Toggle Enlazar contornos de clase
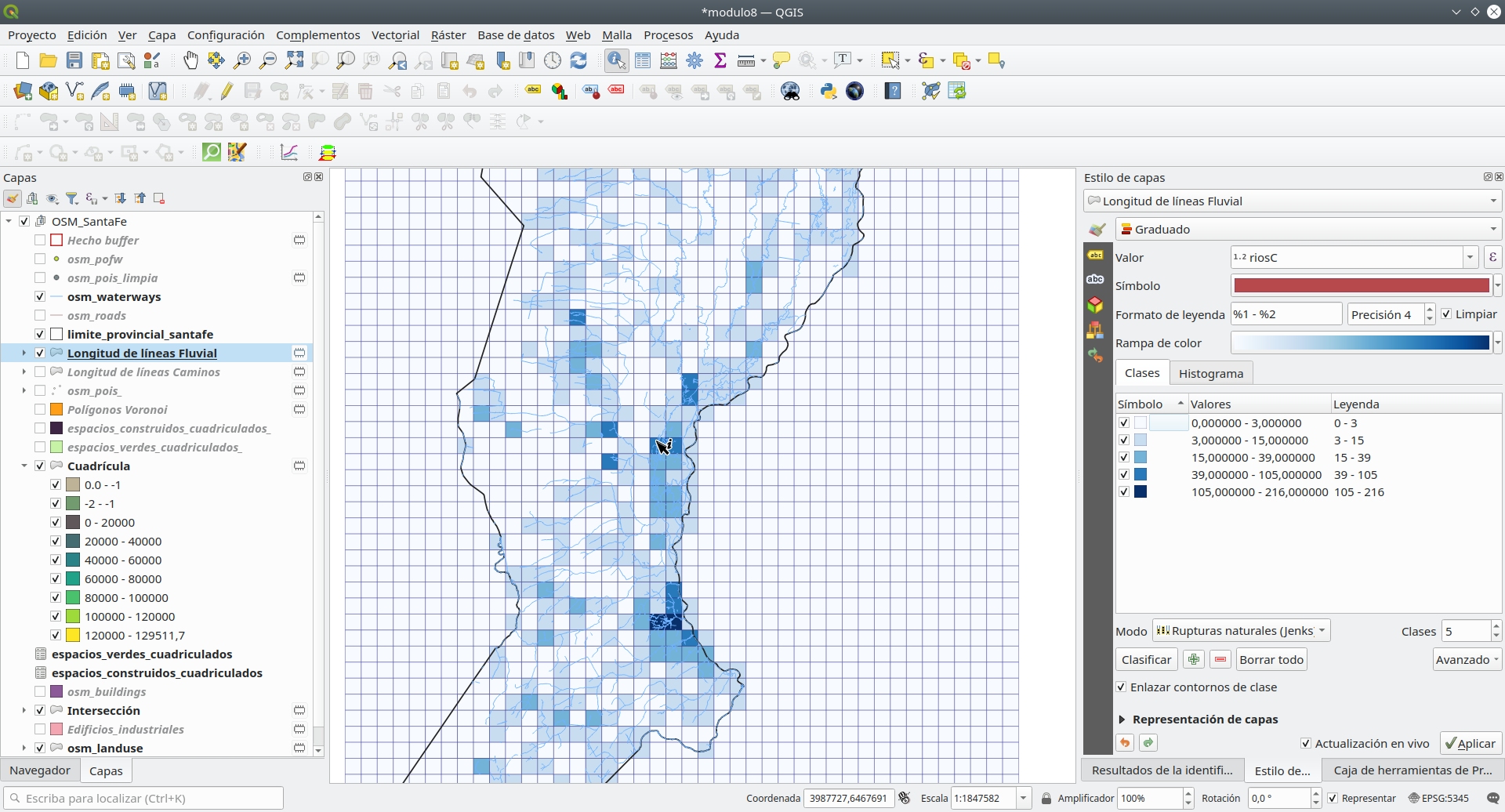 click(1122, 687)
